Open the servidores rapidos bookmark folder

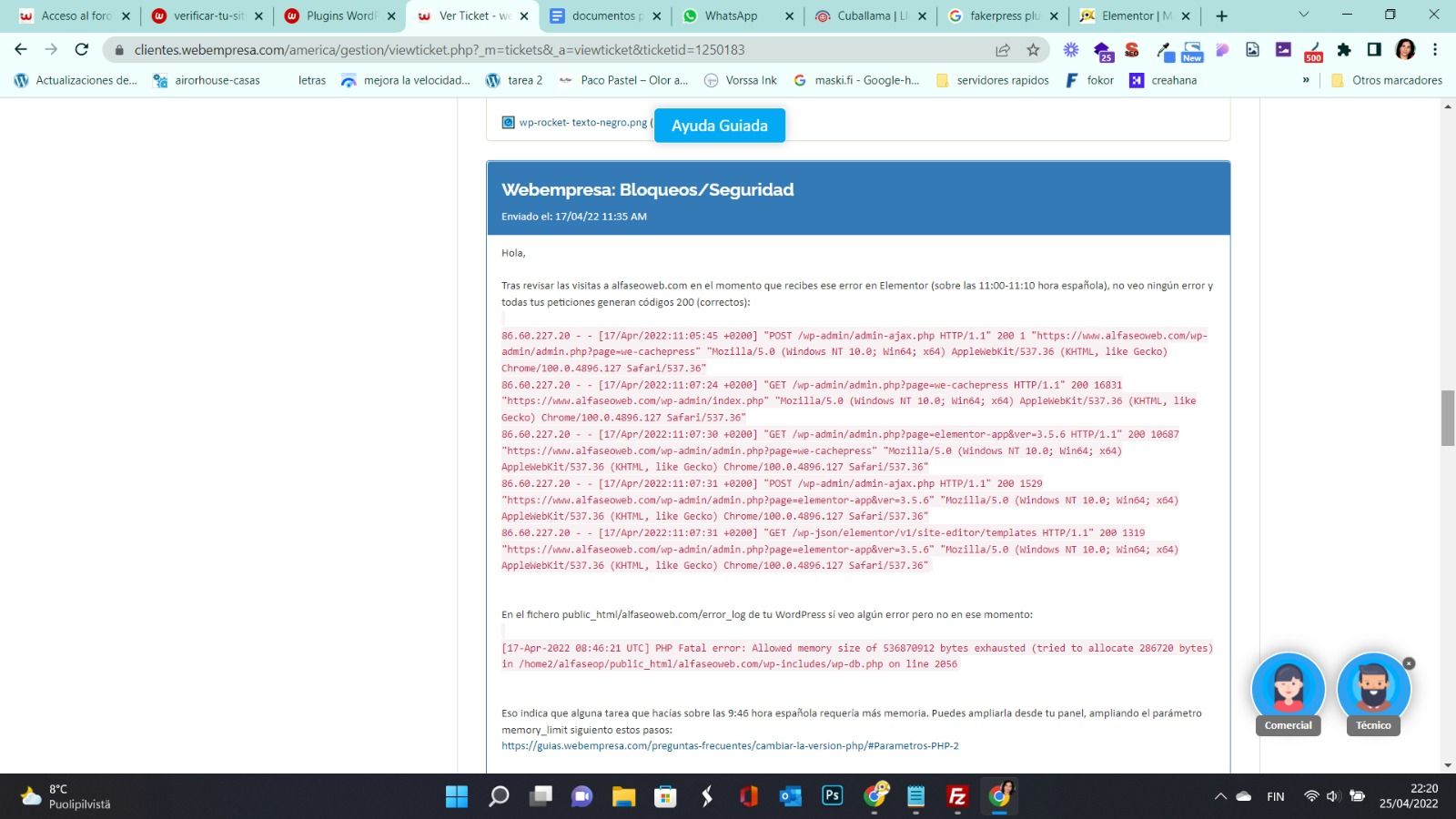coord(992,80)
